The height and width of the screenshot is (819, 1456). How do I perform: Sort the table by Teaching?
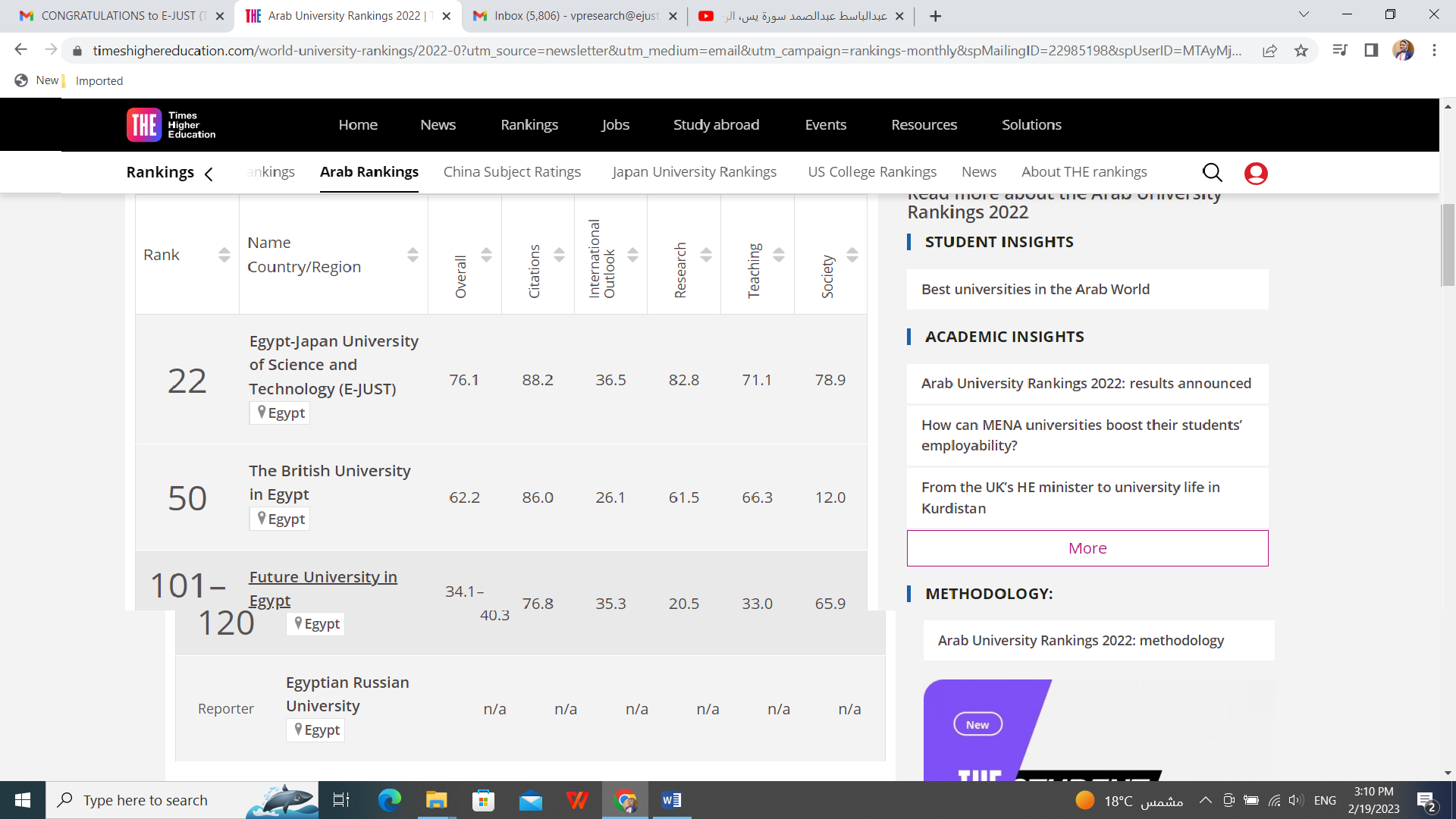(779, 255)
